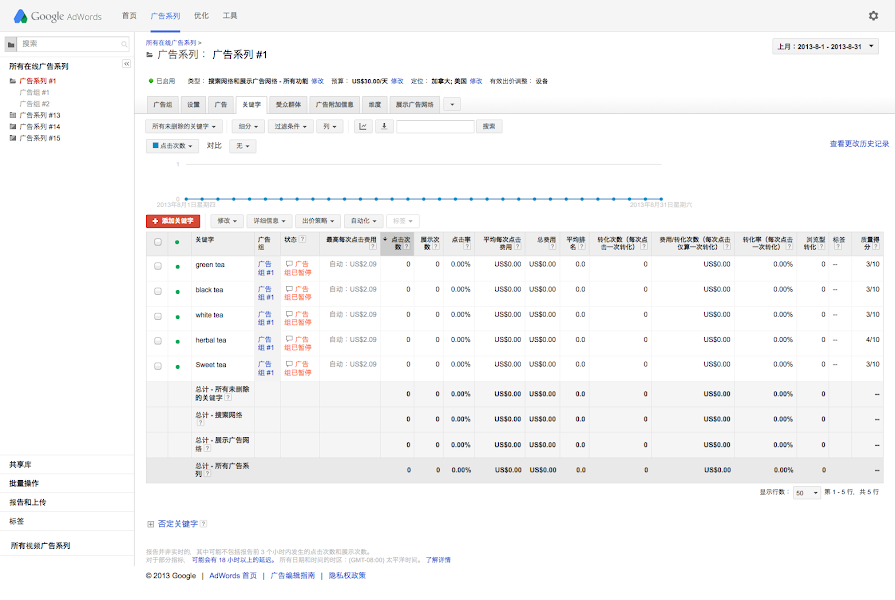The width and height of the screenshot is (895, 600).
Task: Open the 过滤条件 dropdown
Action: pyautogui.click(x=291, y=126)
